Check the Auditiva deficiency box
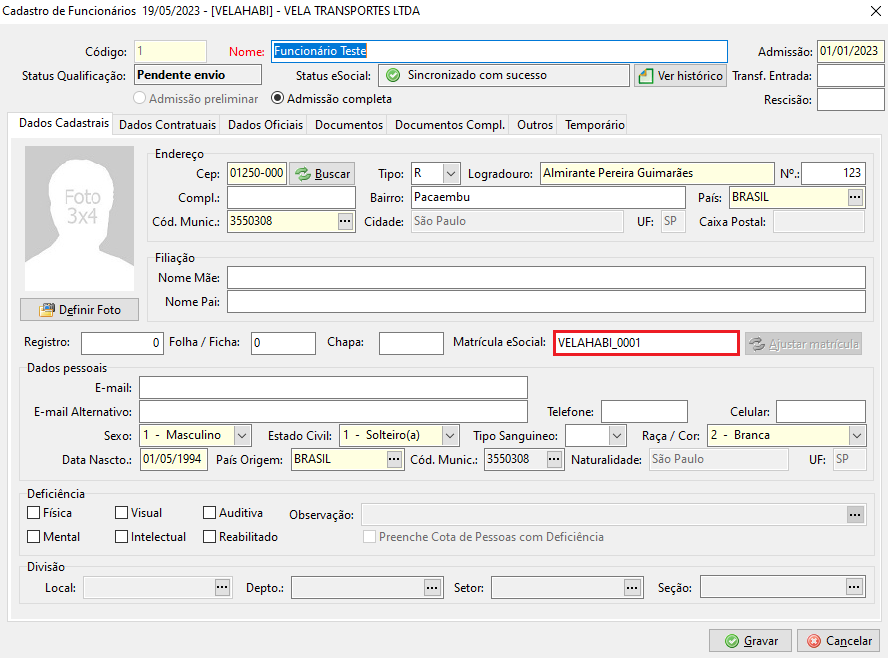 tap(210, 512)
